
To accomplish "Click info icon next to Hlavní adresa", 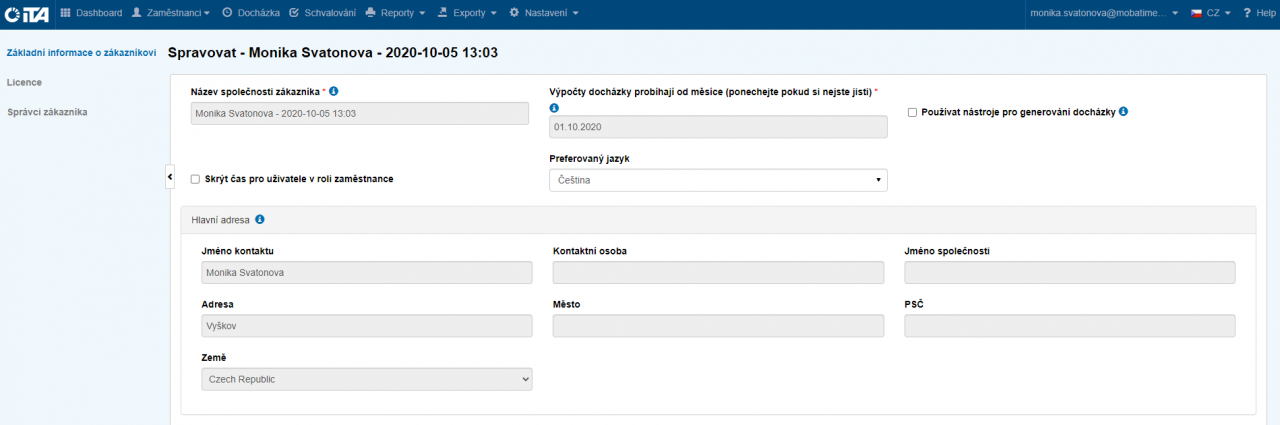I will 260,219.
